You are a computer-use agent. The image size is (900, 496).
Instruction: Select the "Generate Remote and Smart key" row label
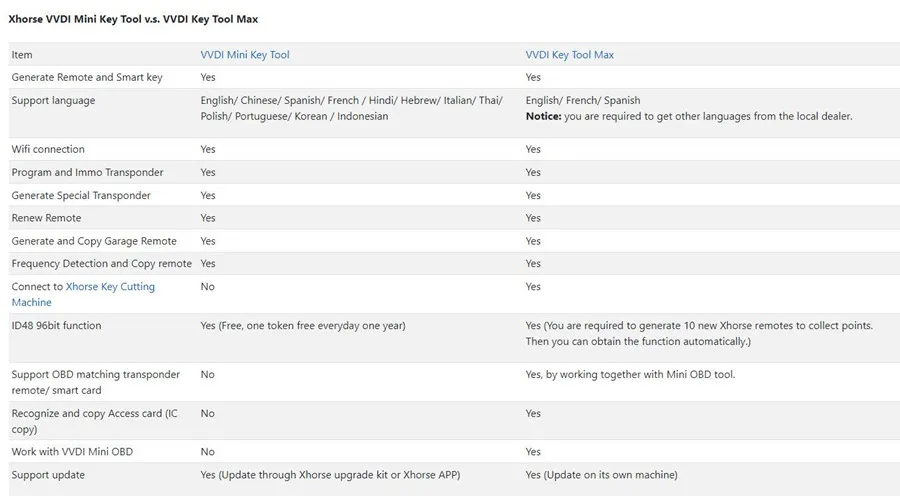[87, 77]
